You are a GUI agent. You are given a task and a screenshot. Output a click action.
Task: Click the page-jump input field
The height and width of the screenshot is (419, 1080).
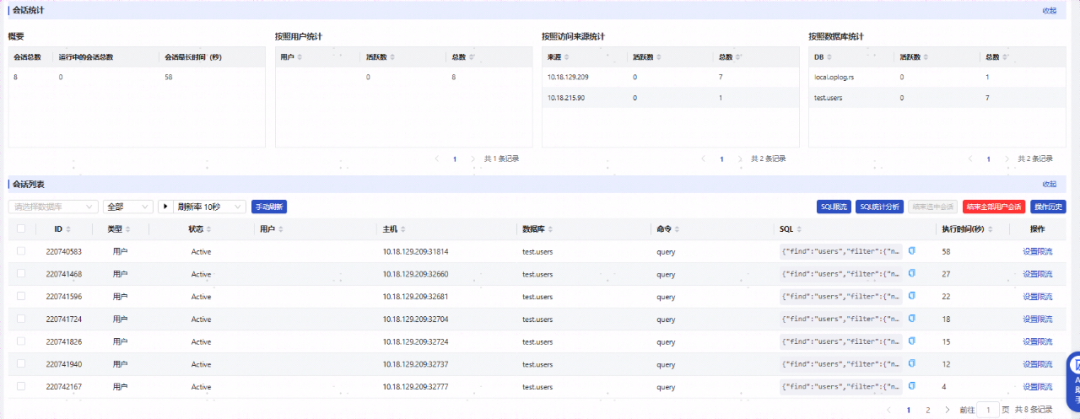988,409
